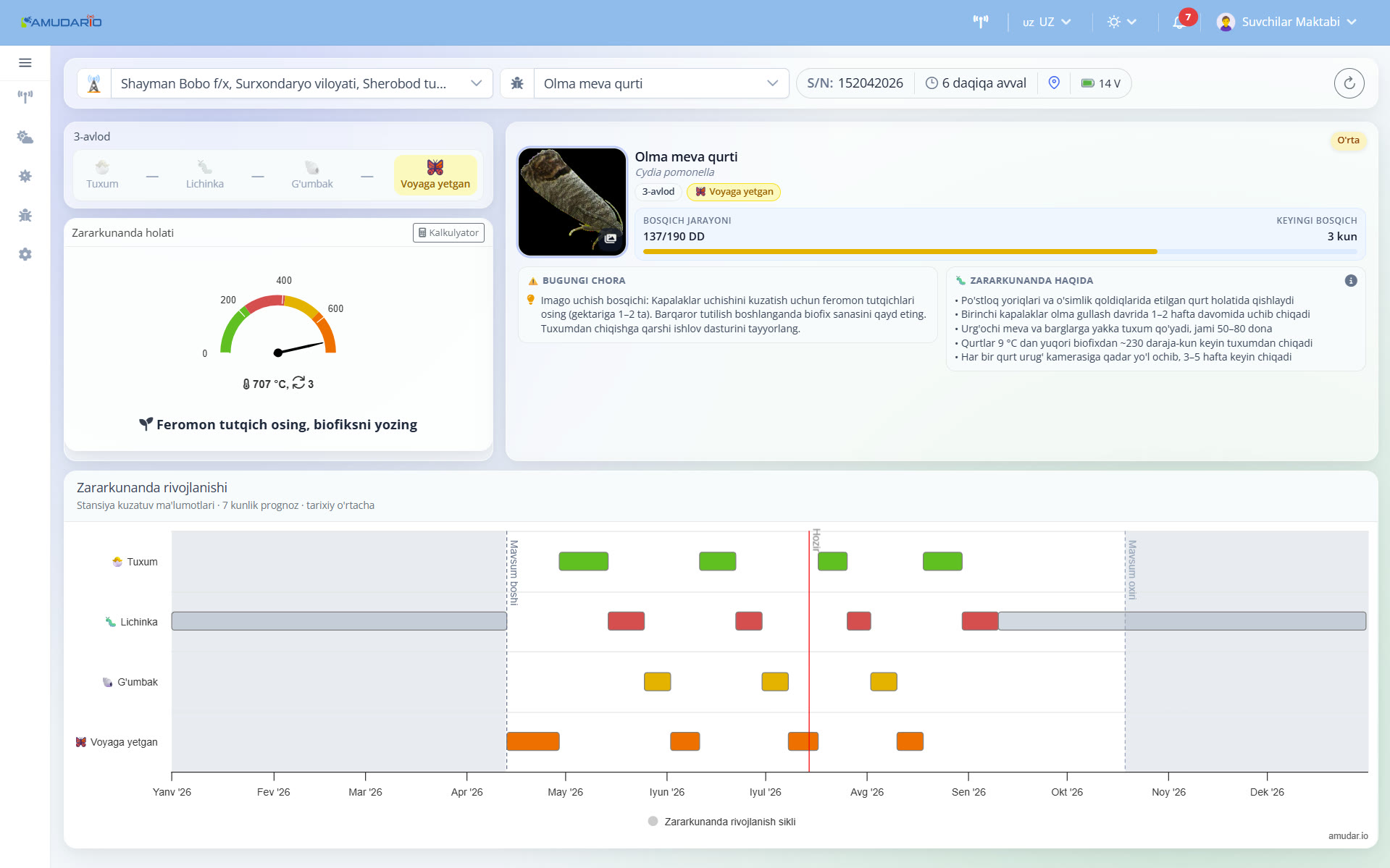The width and height of the screenshot is (1390, 868).
Task: Toggle Zararkunanda rivojlanish sikli legend
Action: click(722, 822)
